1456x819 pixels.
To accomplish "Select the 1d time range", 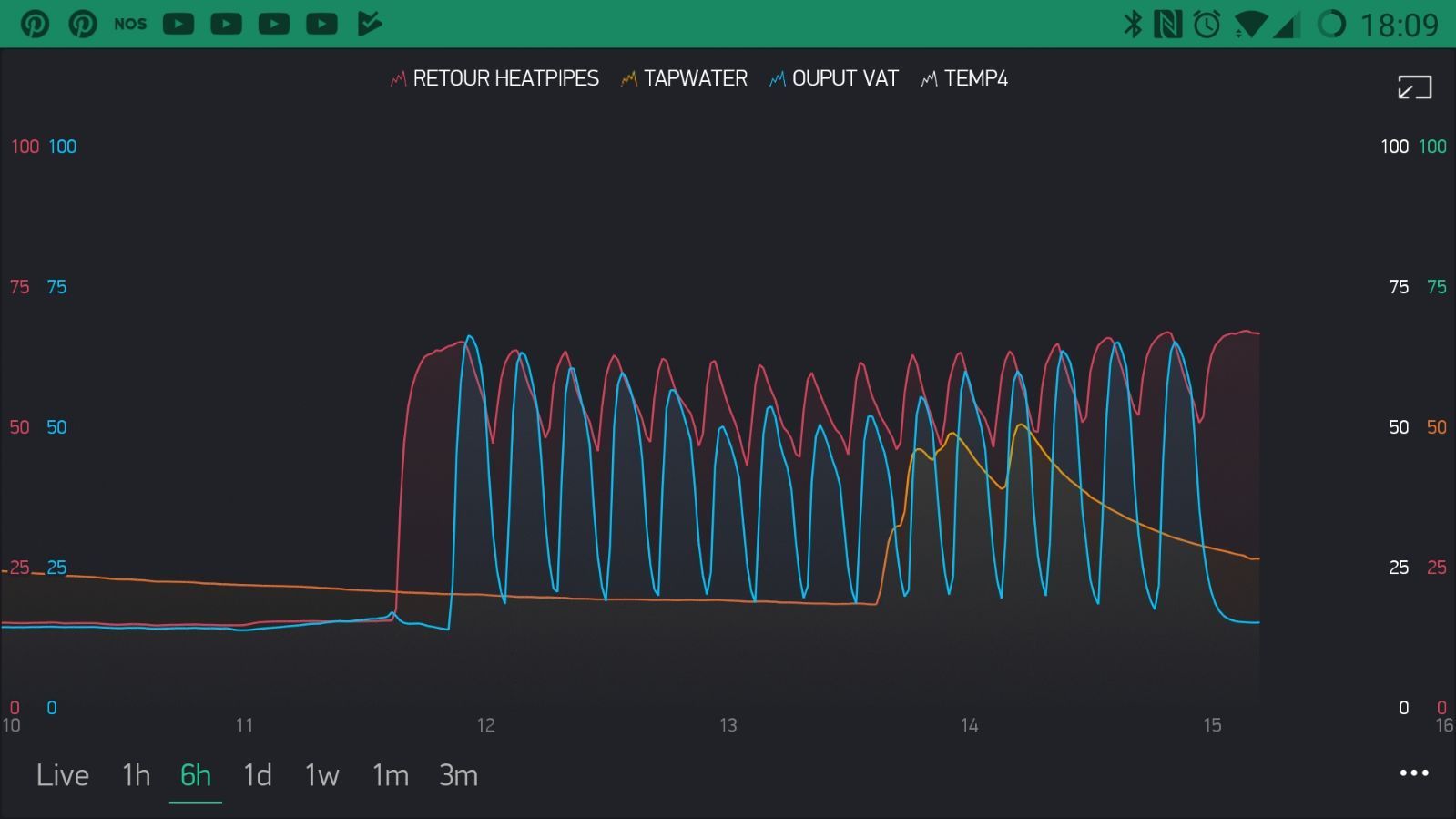I will pyautogui.click(x=258, y=775).
